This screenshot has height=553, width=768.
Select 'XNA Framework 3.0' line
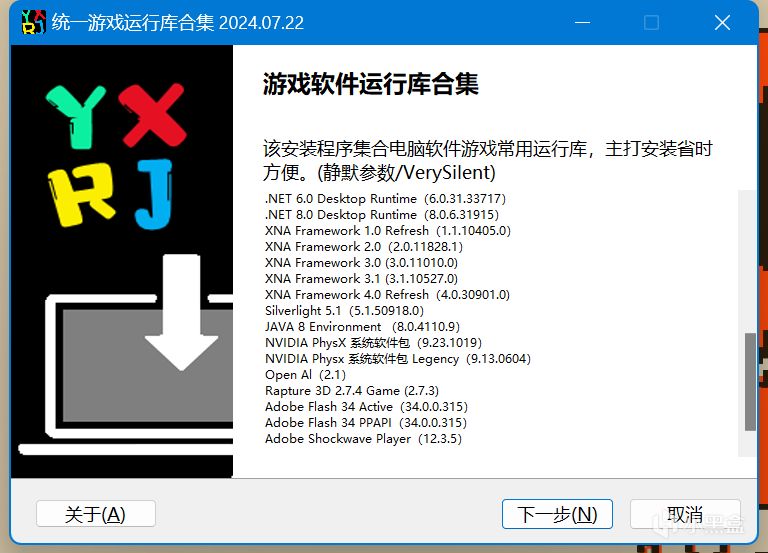[x=361, y=263]
